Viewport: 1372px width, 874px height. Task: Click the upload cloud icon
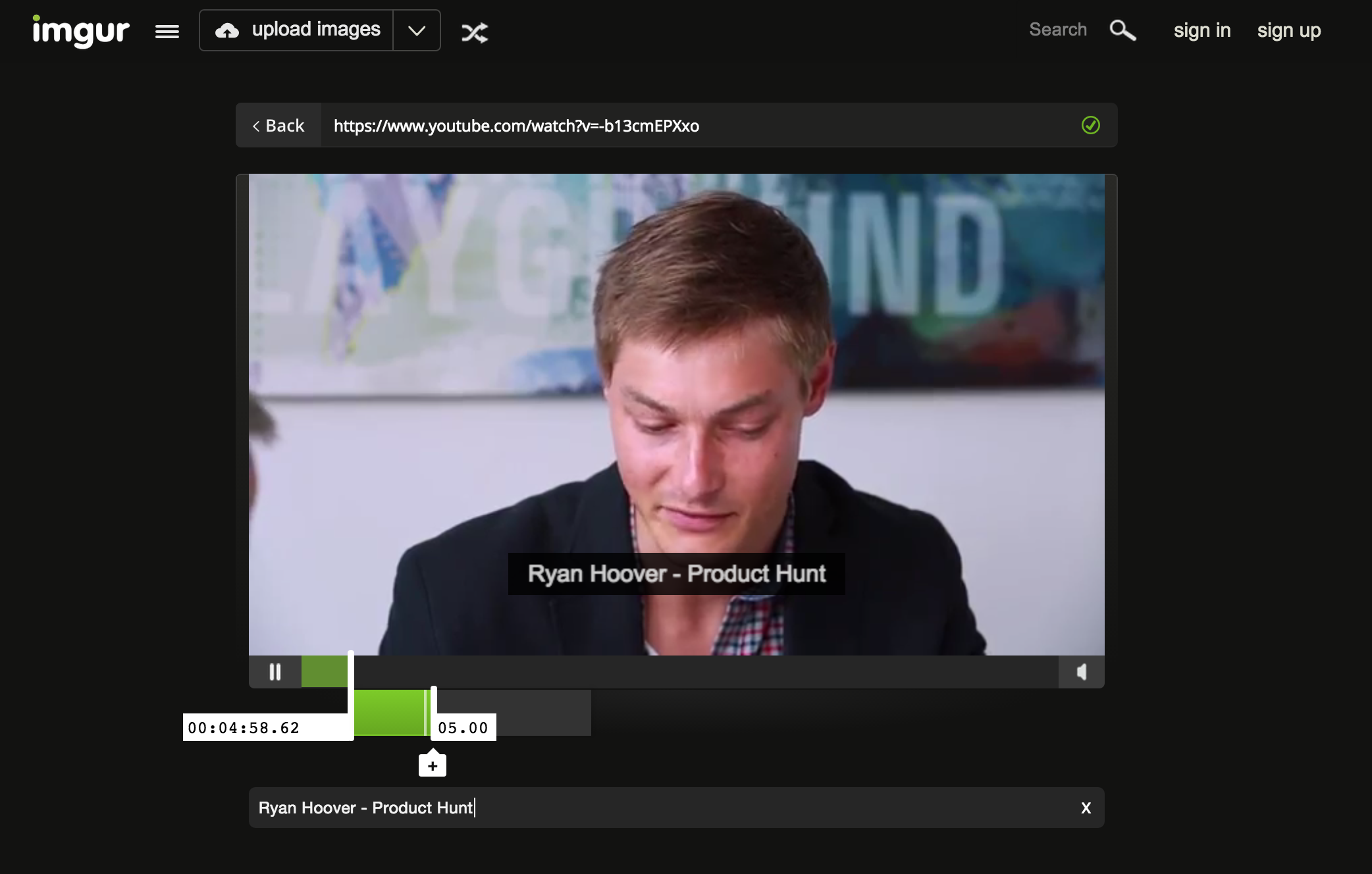pyautogui.click(x=227, y=30)
